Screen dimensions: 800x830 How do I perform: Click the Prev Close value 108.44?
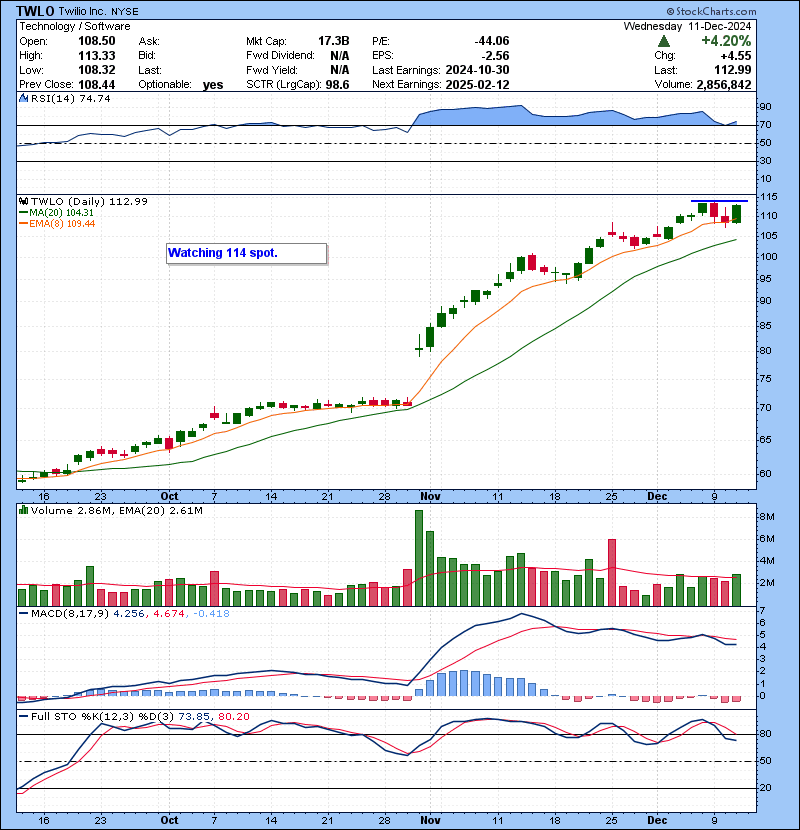pos(96,84)
